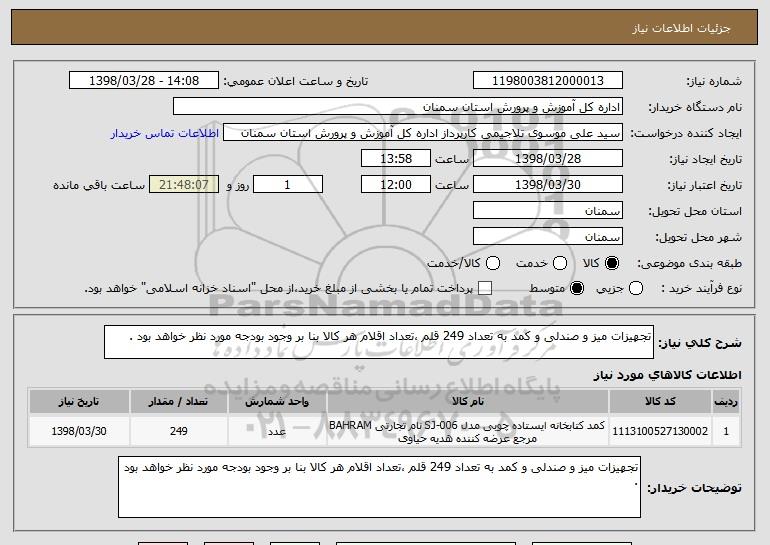Click the quantity cell 249
This screenshot has width=770, height=545.
coord(178,431)
